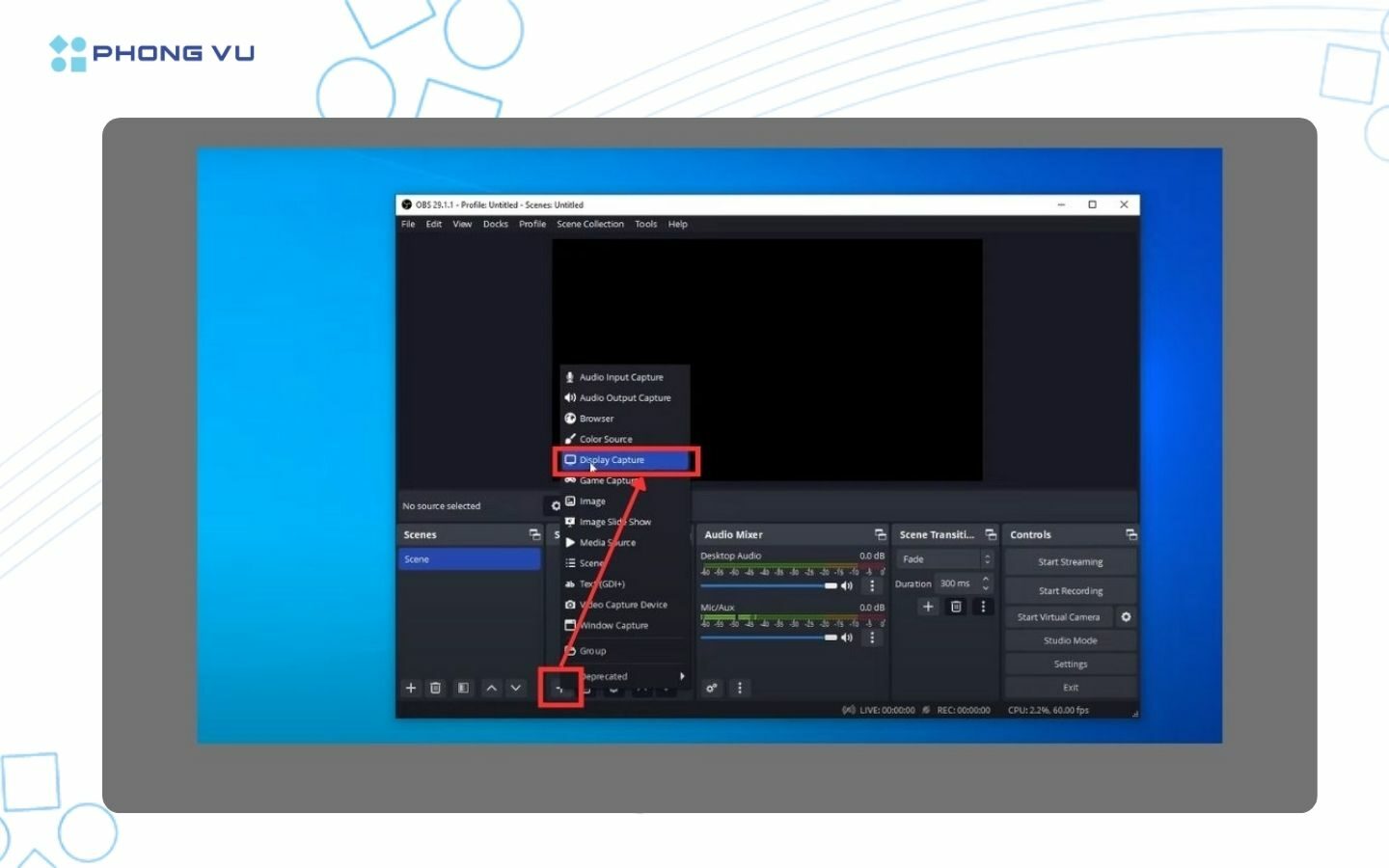
Task: Open the Audio Mixer bottom three-dot menu
Action: click(x=740, y=688)
